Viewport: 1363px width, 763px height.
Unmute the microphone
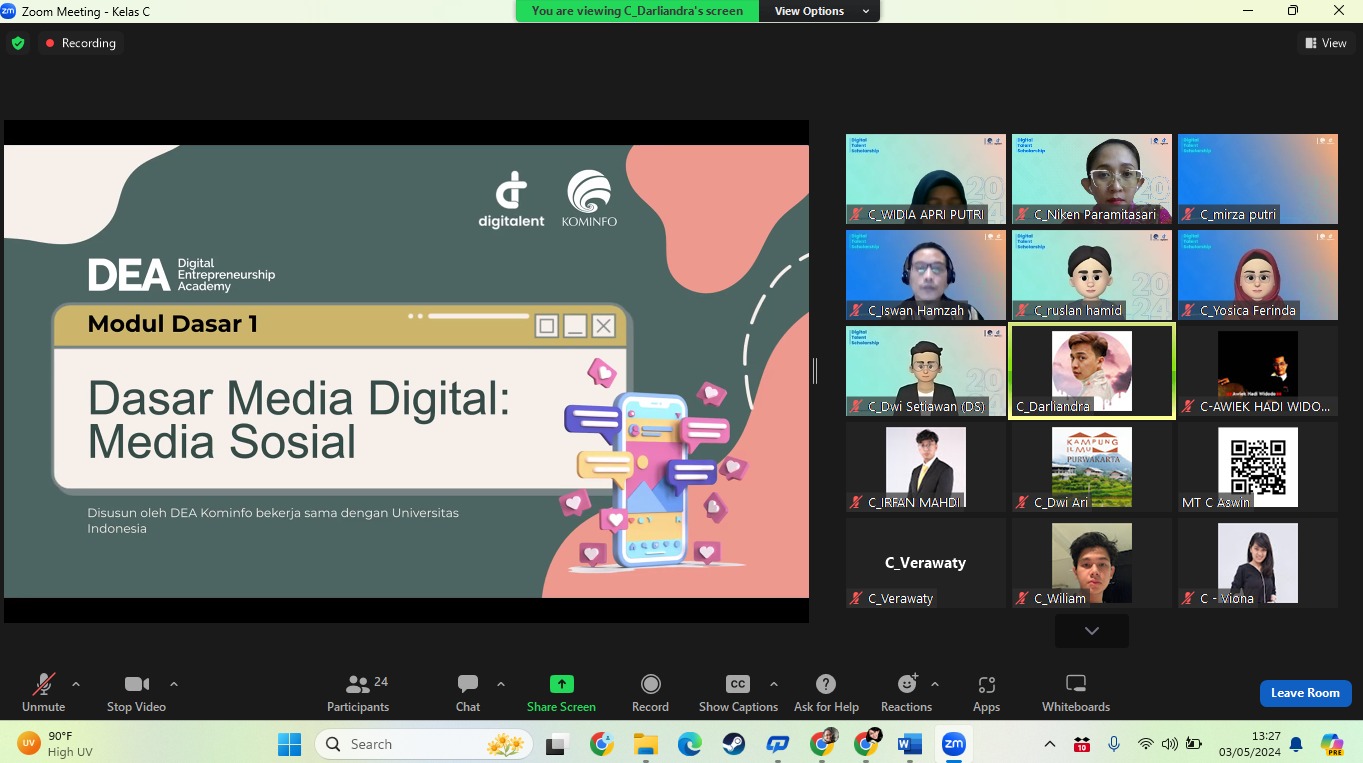pyautogui.click(x=43, y=691)
